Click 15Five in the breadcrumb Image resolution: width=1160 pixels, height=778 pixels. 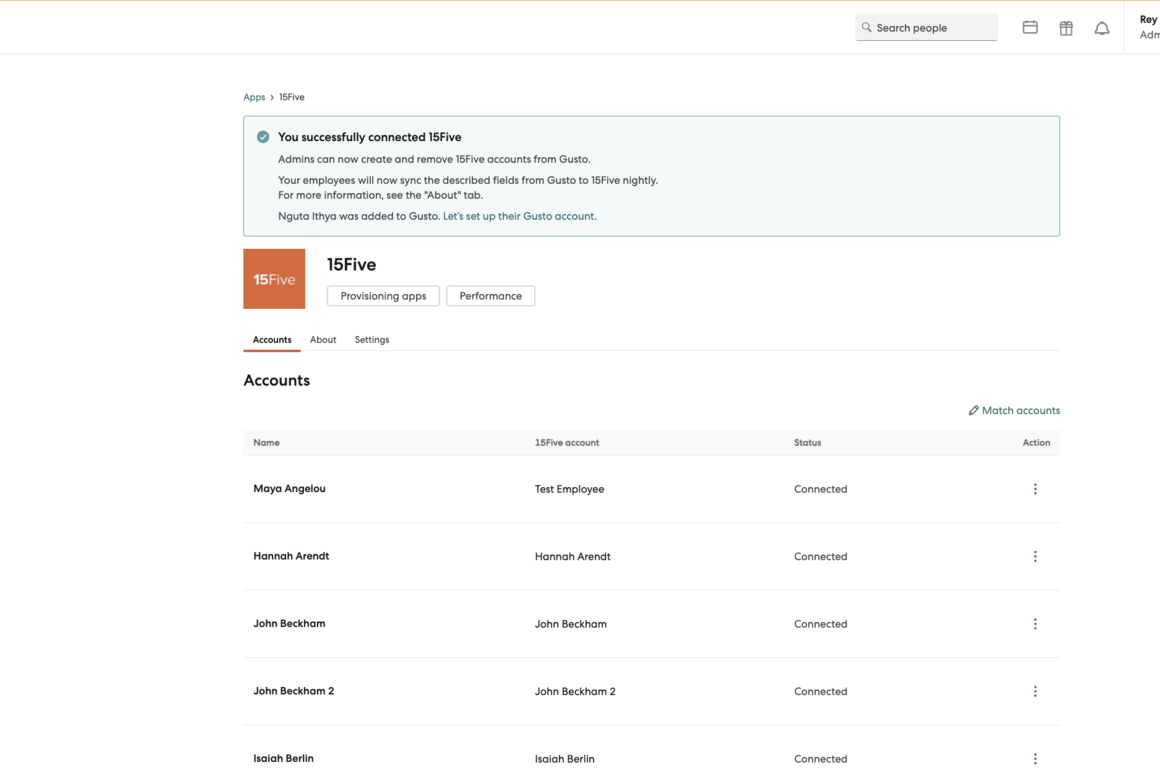point(291,97)
